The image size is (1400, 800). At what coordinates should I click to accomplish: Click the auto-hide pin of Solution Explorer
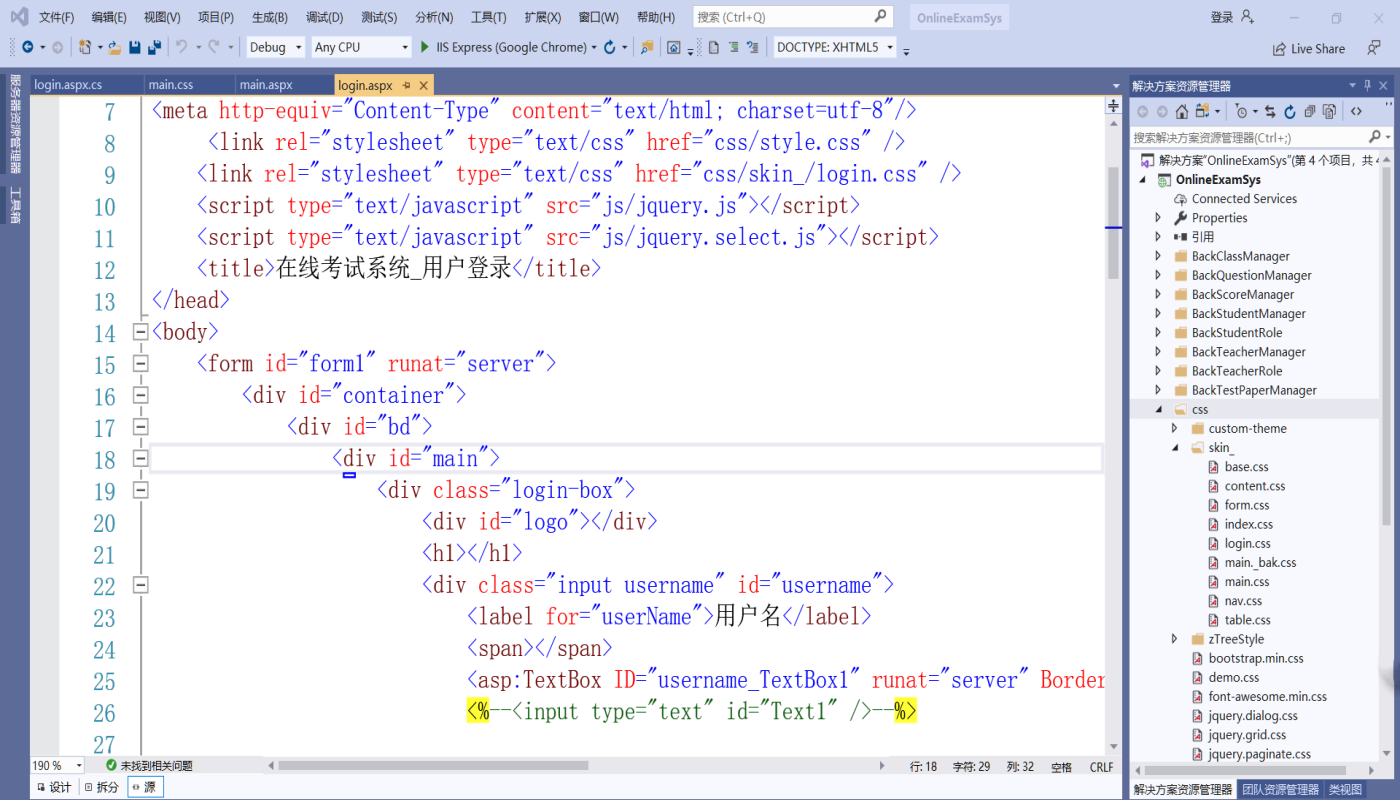tap(1368, 86)
